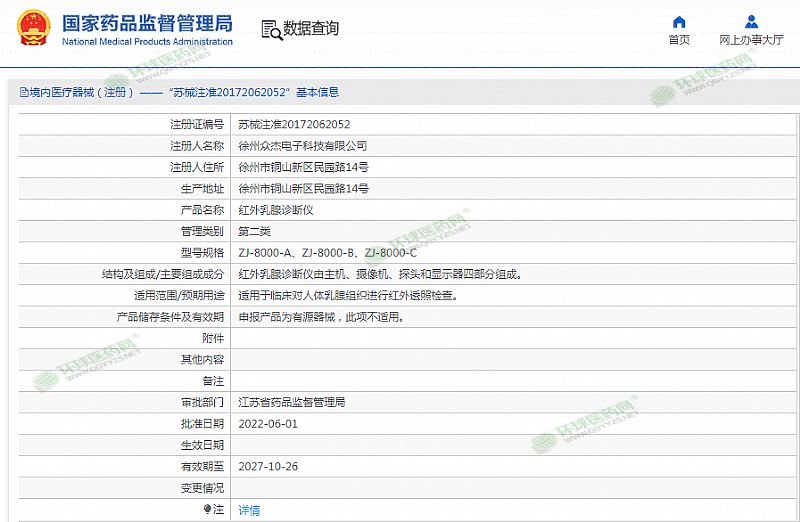Click expiry date 2027-10-26 value

tap(268, 466)
